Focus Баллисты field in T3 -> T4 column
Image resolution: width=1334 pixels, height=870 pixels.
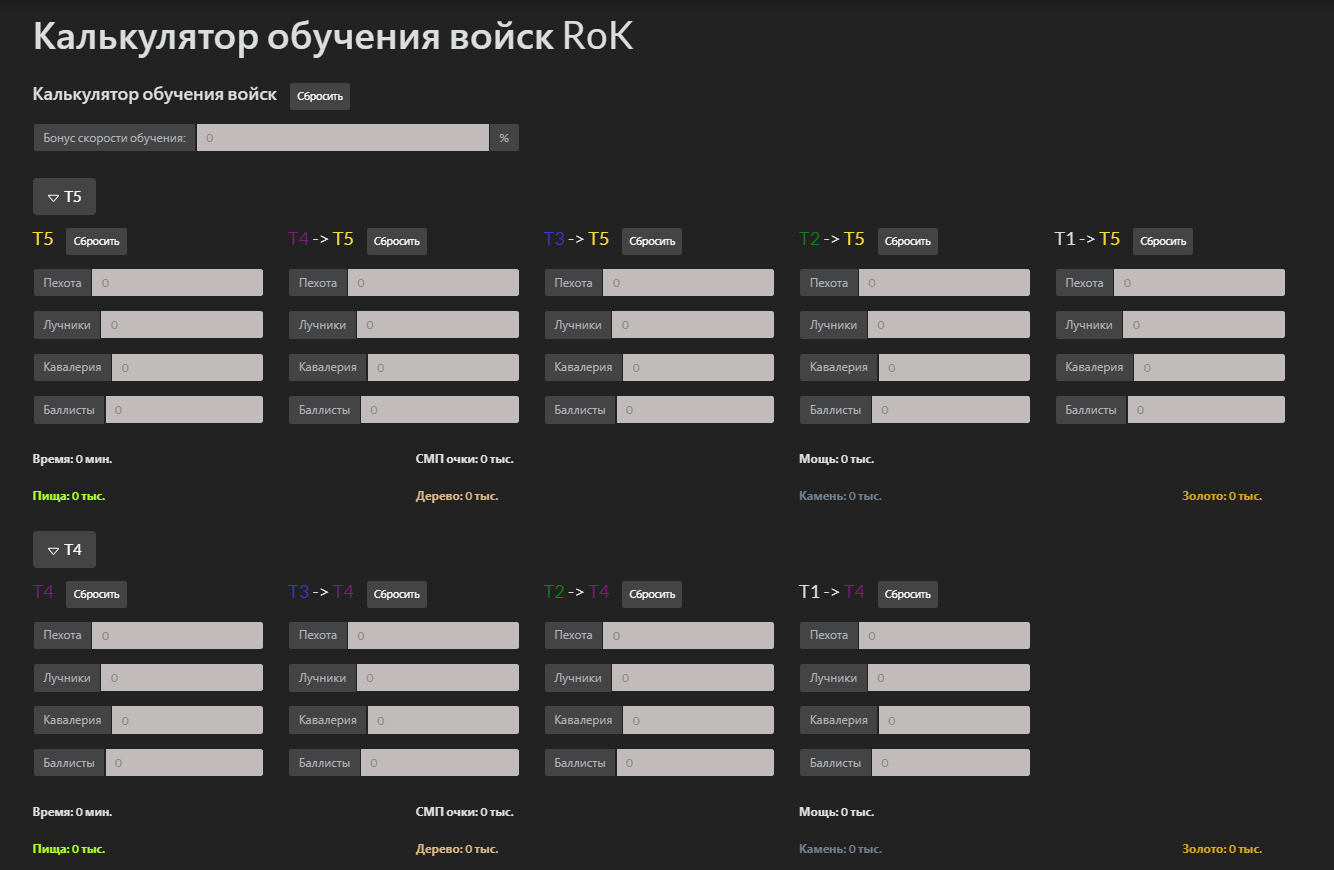point(440,763)
